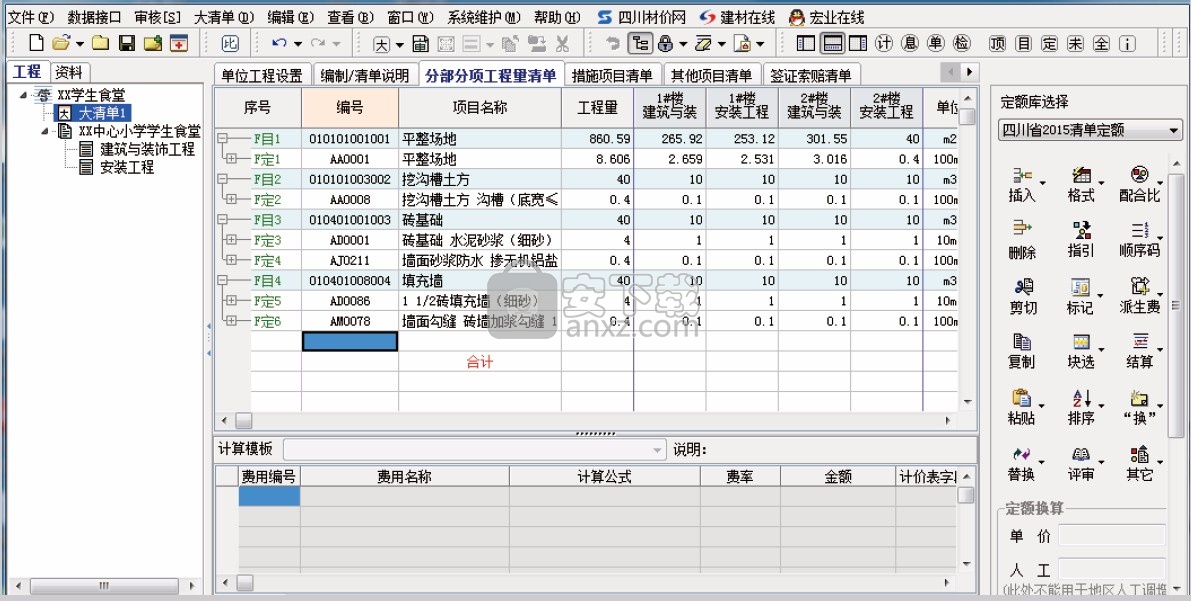Open the 系统维护 menu
This screenshot has width=1191, height=601.
click(x=484, y=17)
